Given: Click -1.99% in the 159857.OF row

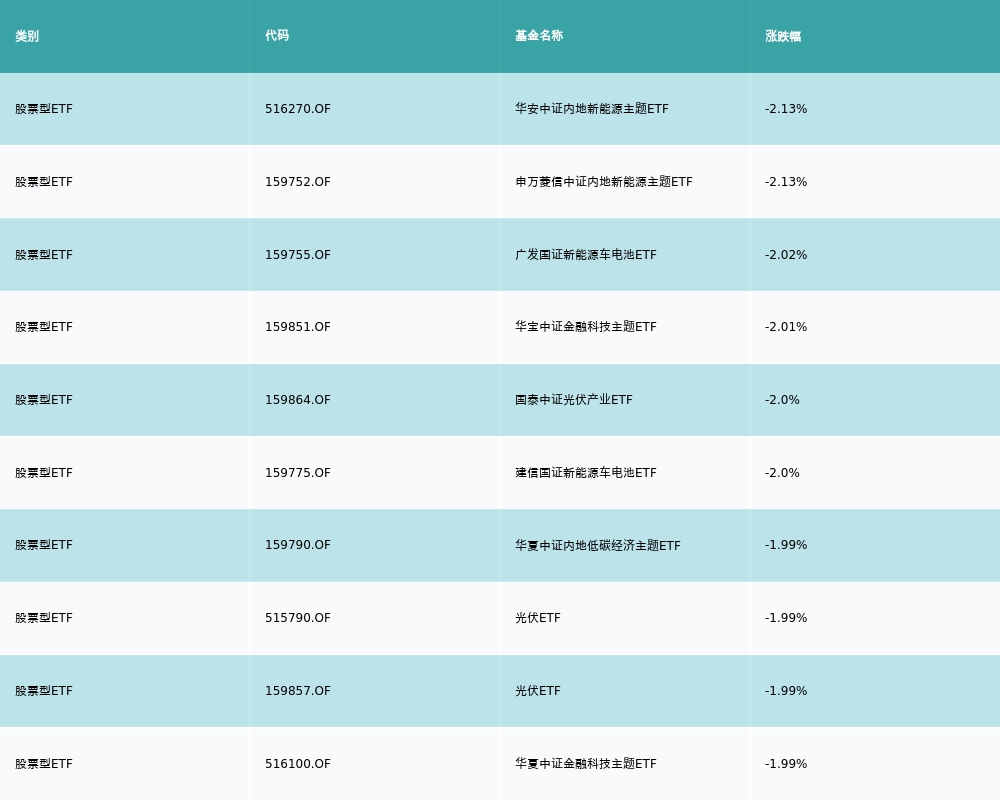Looking at the screenshot, I should [x=786, y=691].
